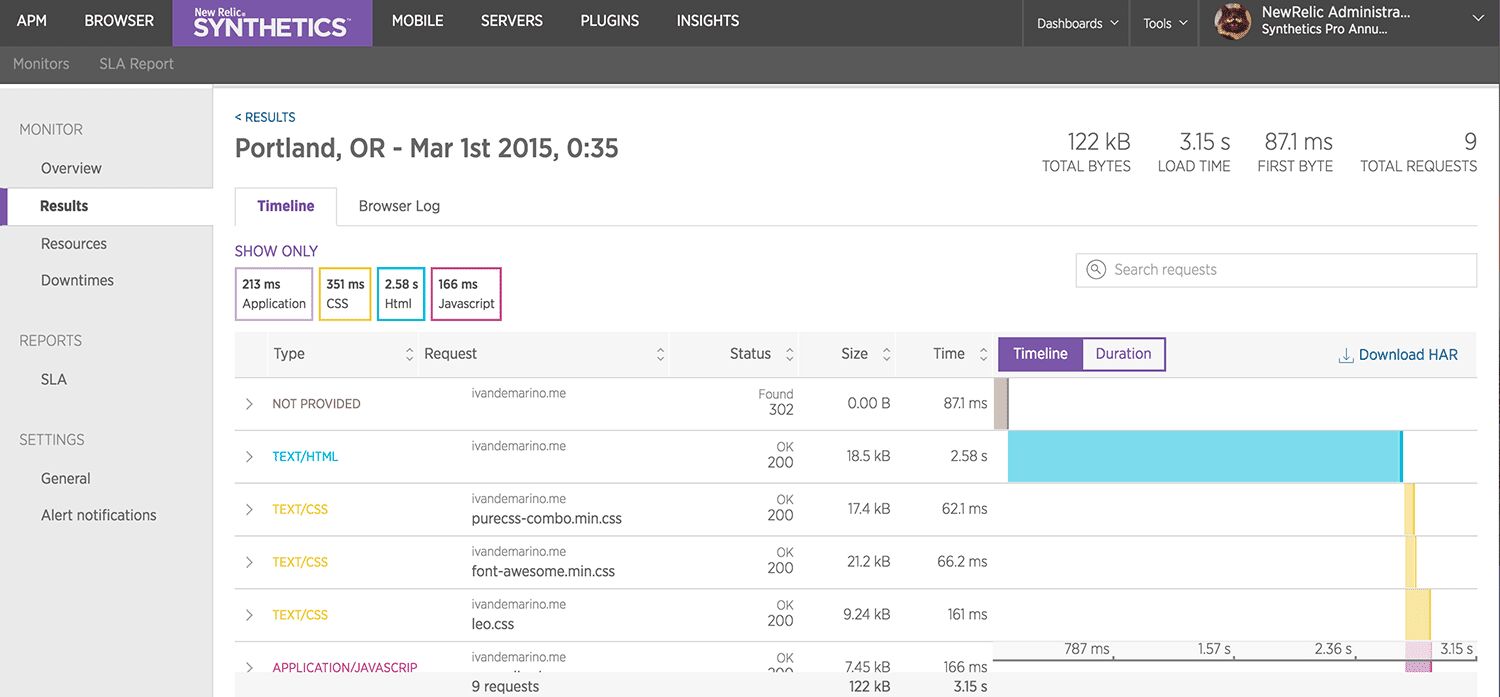Sort by Time column arrows

click(x=983, y=354)
